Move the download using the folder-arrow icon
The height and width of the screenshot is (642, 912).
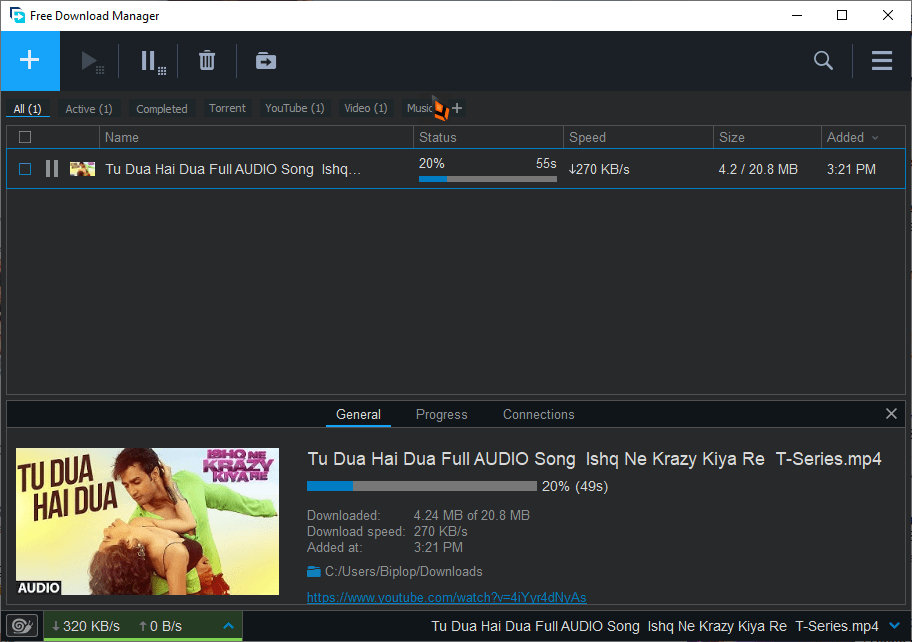tap(266, 60)
